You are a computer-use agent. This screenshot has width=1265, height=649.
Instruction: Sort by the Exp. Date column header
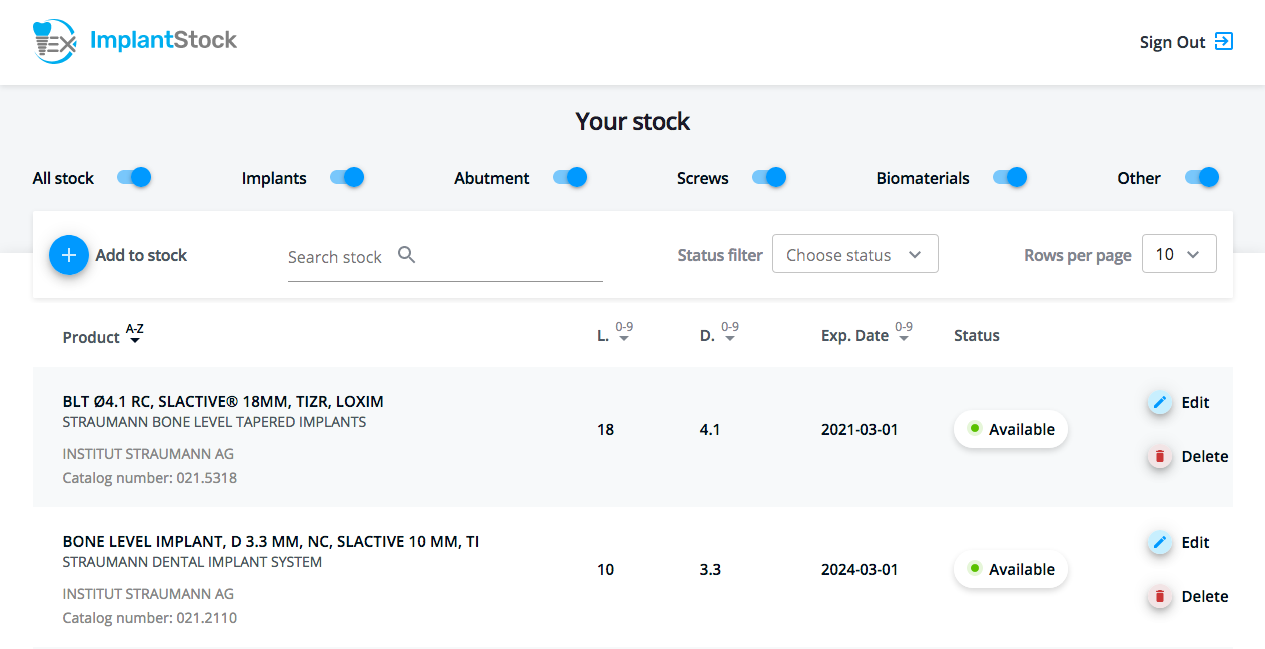[x=855, y=336]
